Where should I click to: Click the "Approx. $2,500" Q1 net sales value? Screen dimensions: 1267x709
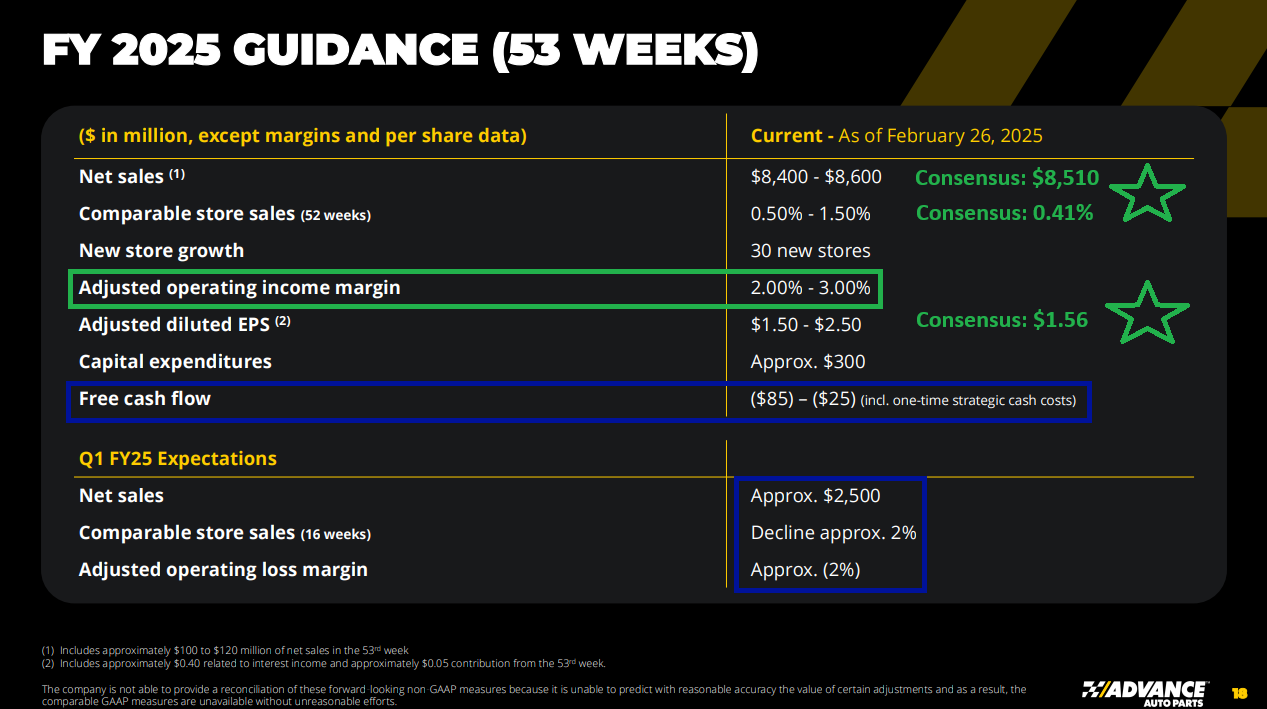pos(816,496)
